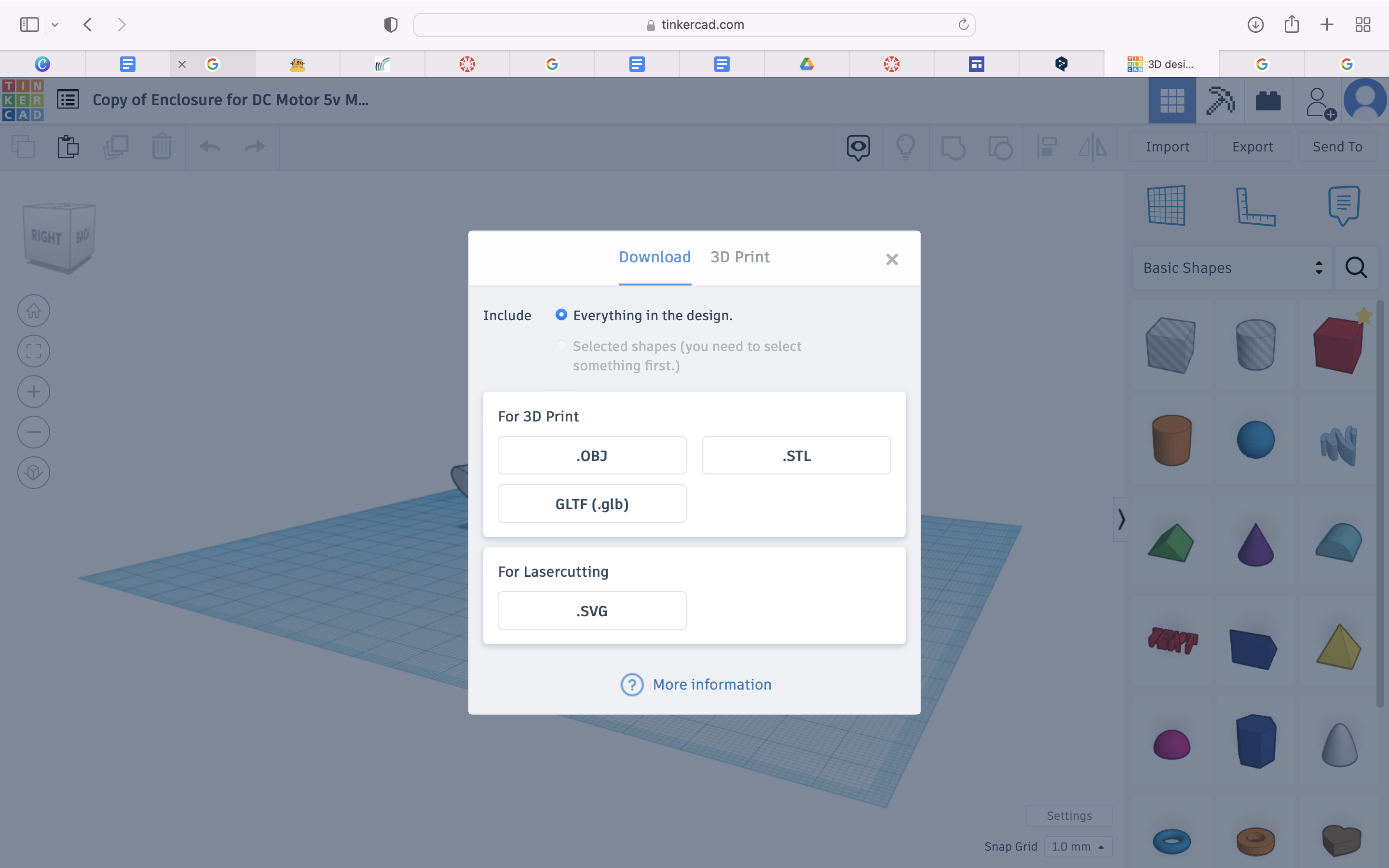The width and height of the screenshot is (1389, 868).
Task: Open the Bricks mode icon
Action: click(x=1268, y=101)
